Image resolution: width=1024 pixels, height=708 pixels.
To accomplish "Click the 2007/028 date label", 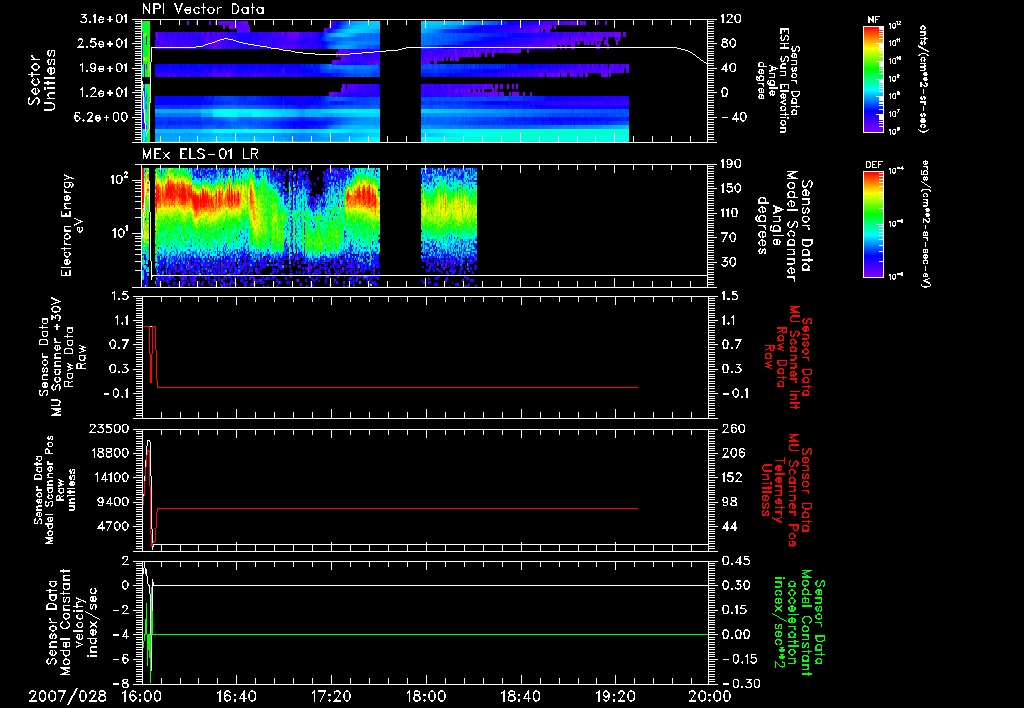I will [67, 696].
